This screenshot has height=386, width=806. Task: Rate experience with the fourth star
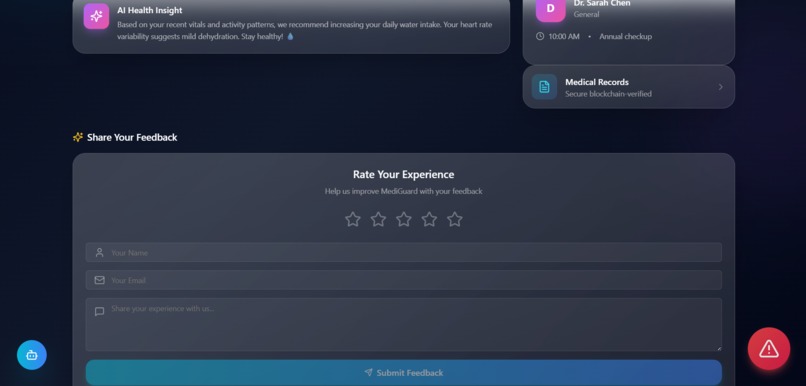tap(429, 219)
